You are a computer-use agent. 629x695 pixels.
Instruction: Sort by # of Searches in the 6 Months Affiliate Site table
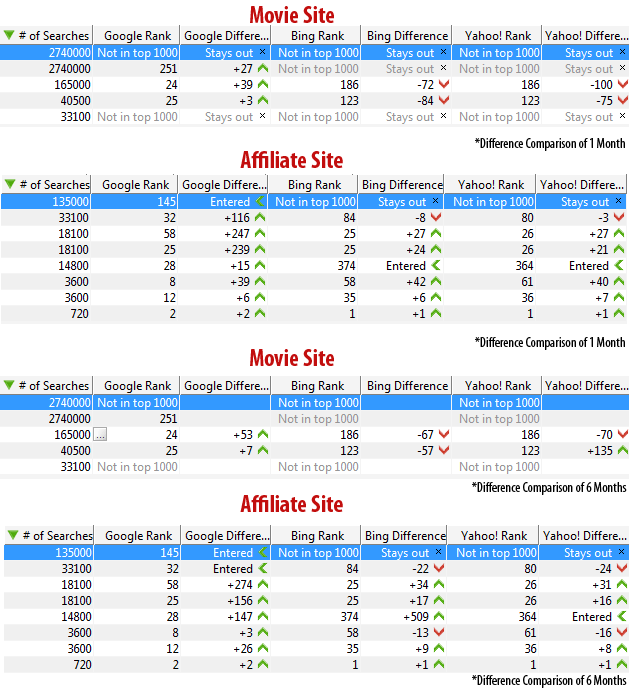pyautogui.click(x=50, y=535)
